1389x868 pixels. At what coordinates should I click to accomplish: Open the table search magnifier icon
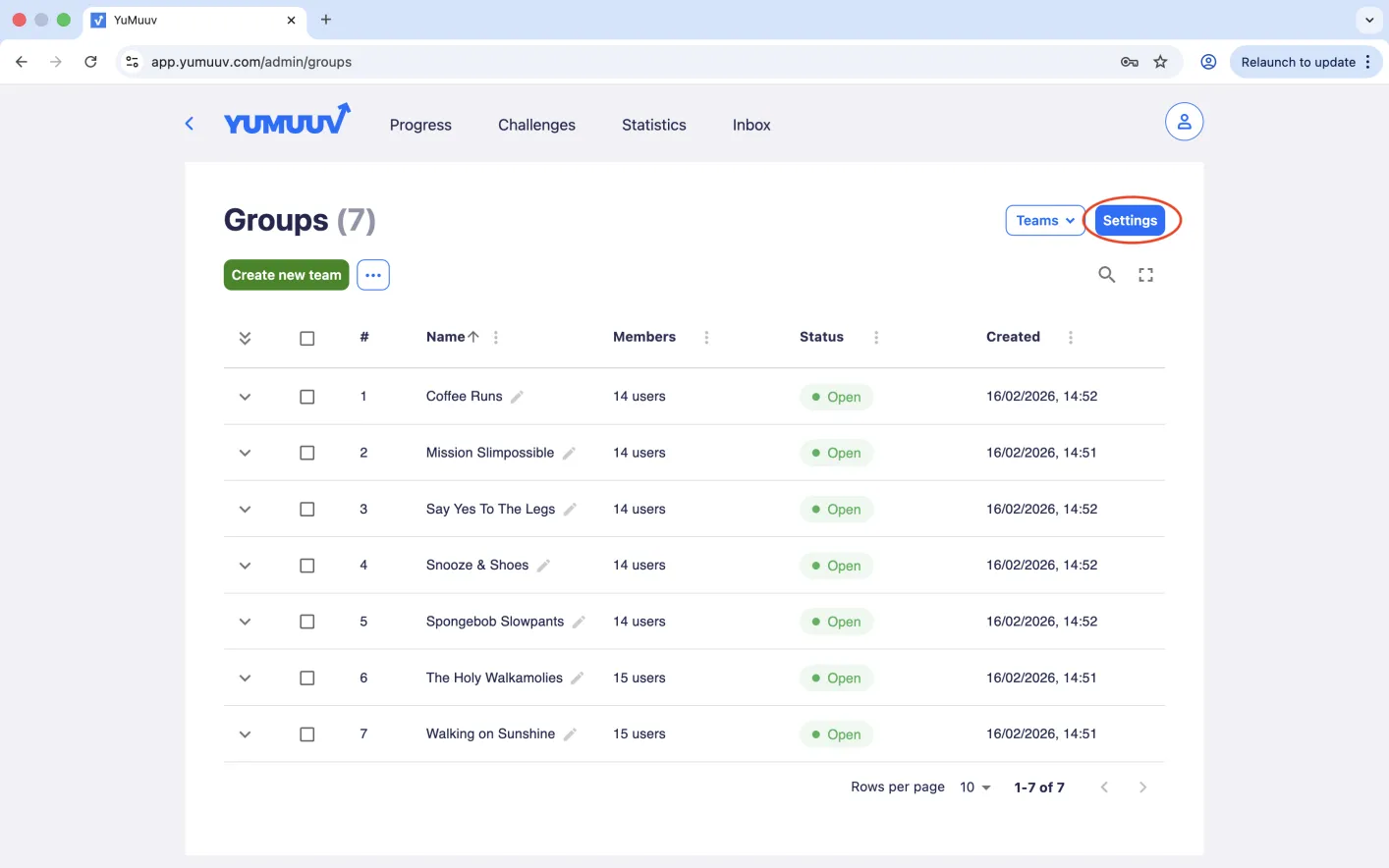[1106, 275]
